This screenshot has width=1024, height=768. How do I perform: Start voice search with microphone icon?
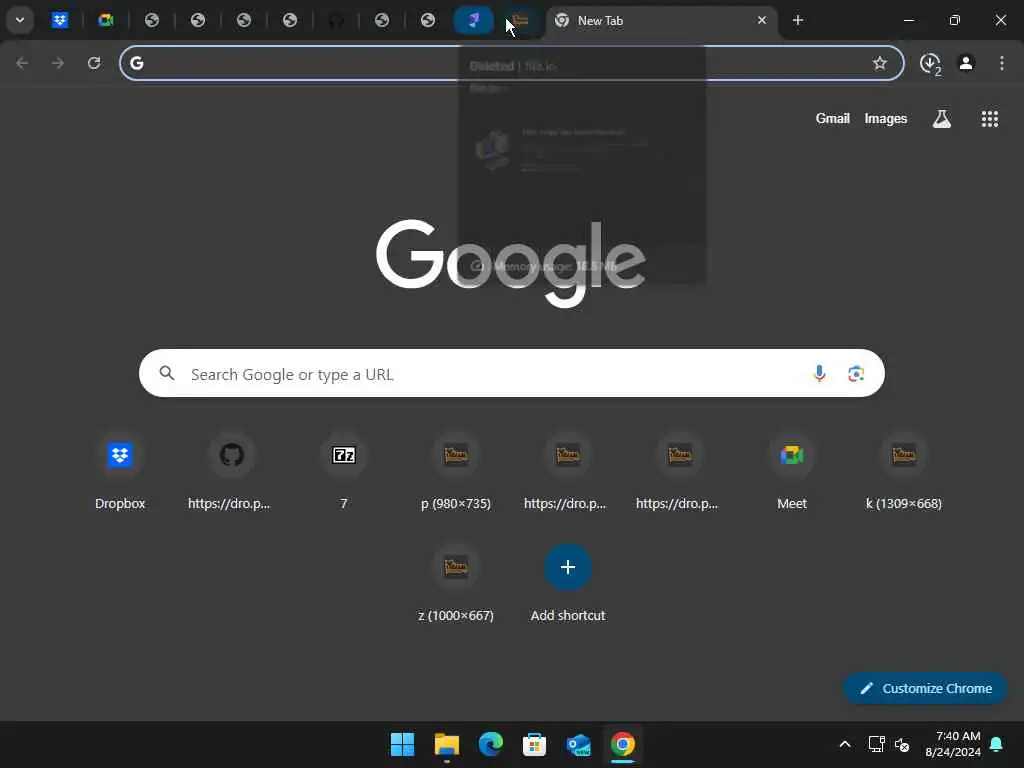pos(819,373)
